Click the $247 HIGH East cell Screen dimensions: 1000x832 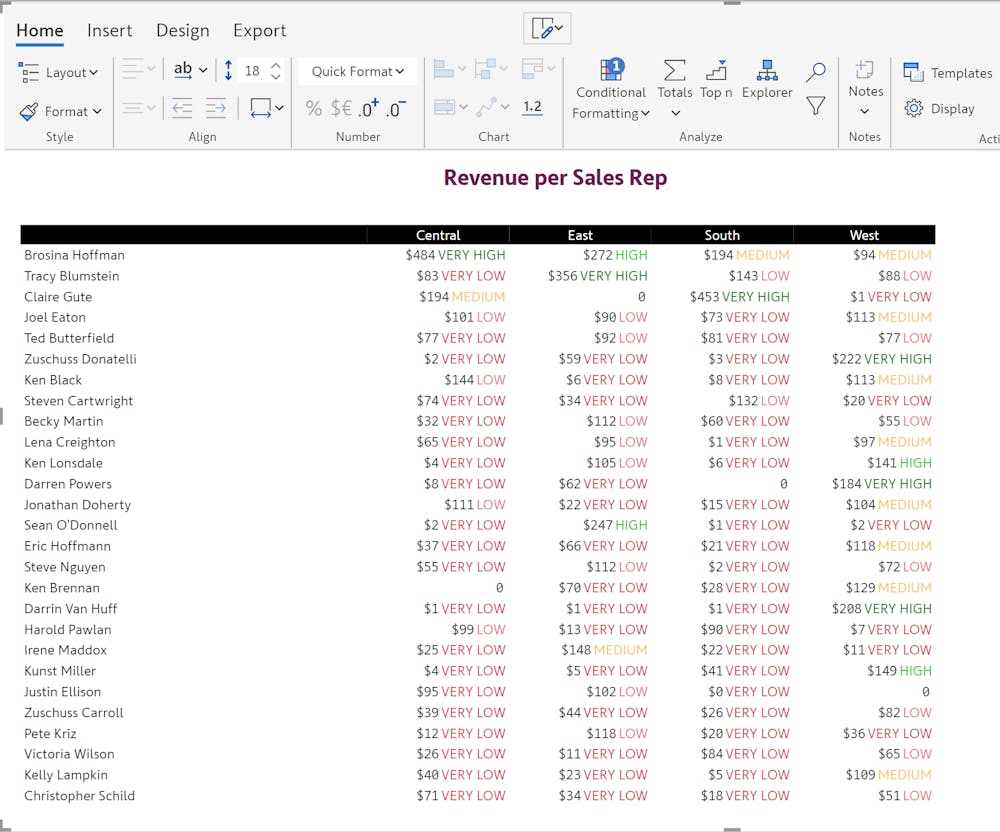click(615, 525)
